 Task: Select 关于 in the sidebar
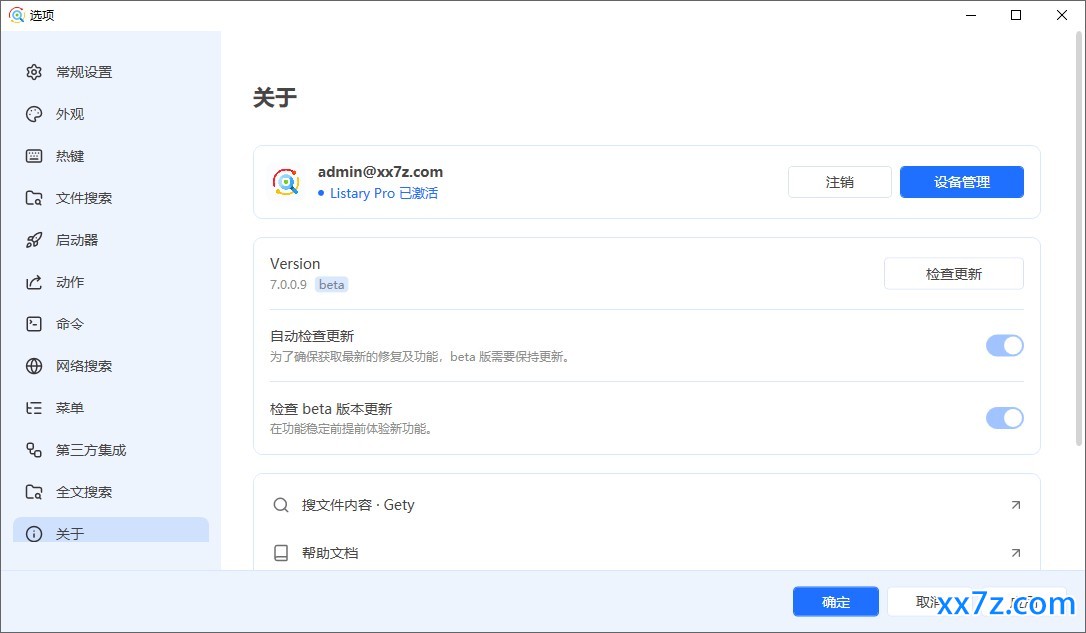tap(111, 532)
